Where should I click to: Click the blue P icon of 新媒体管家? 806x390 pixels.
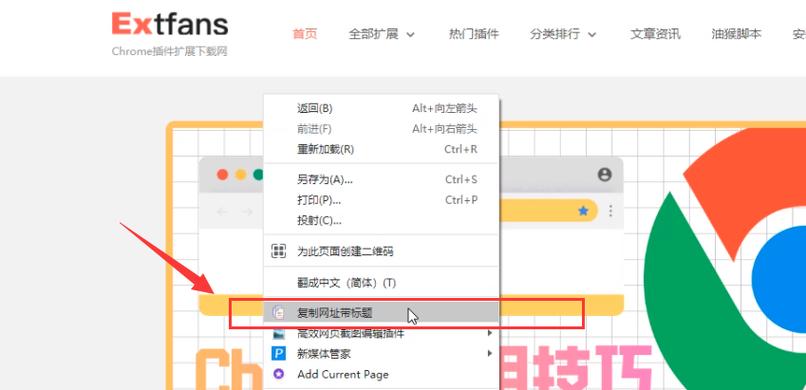[x=278, y=354]
